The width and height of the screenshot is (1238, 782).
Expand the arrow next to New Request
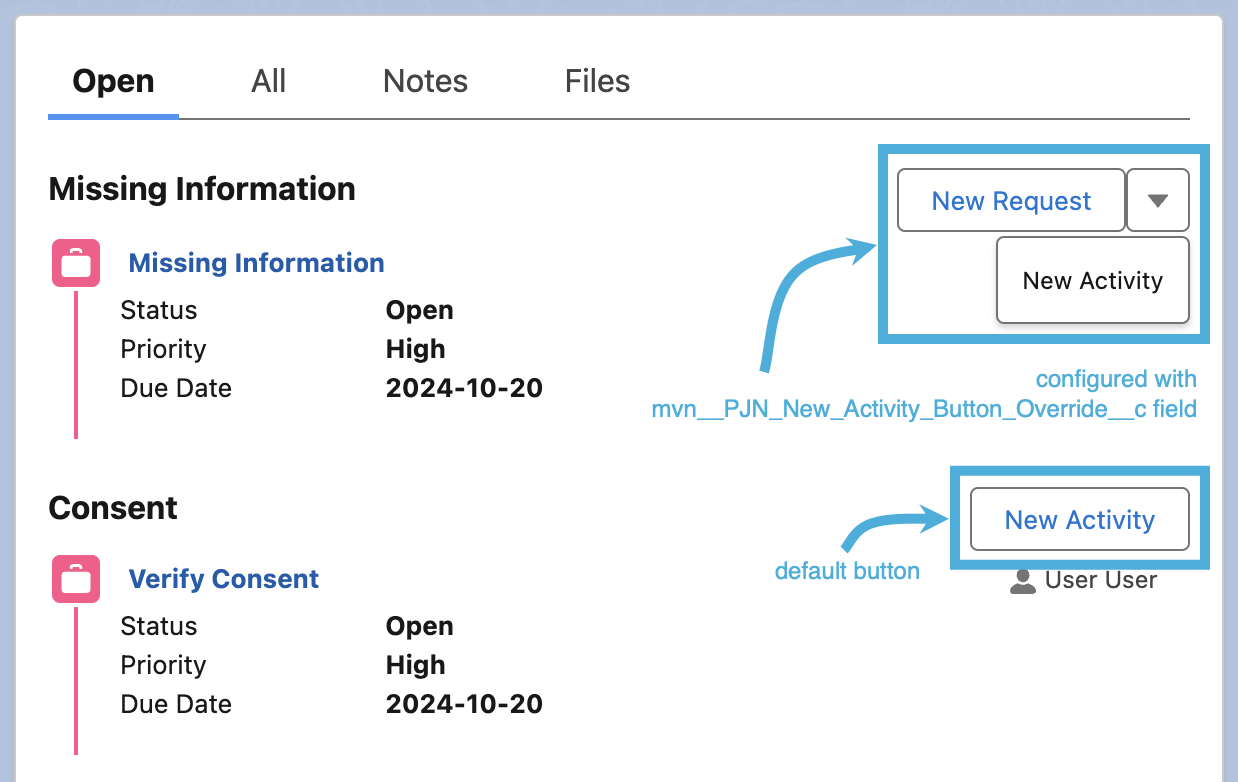coord(1157,201)
